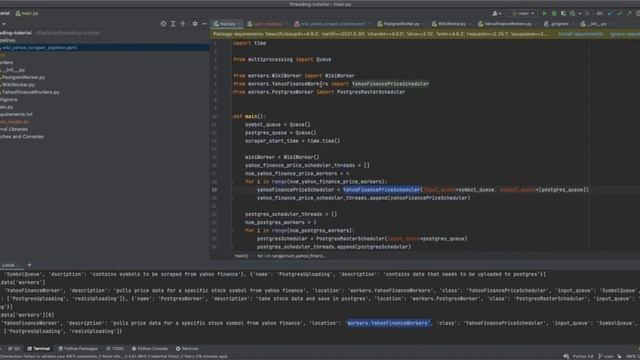The height and width of the screenshot is (360, 640).
Task: Click 'def main():' in the editor
Action: 249,116
